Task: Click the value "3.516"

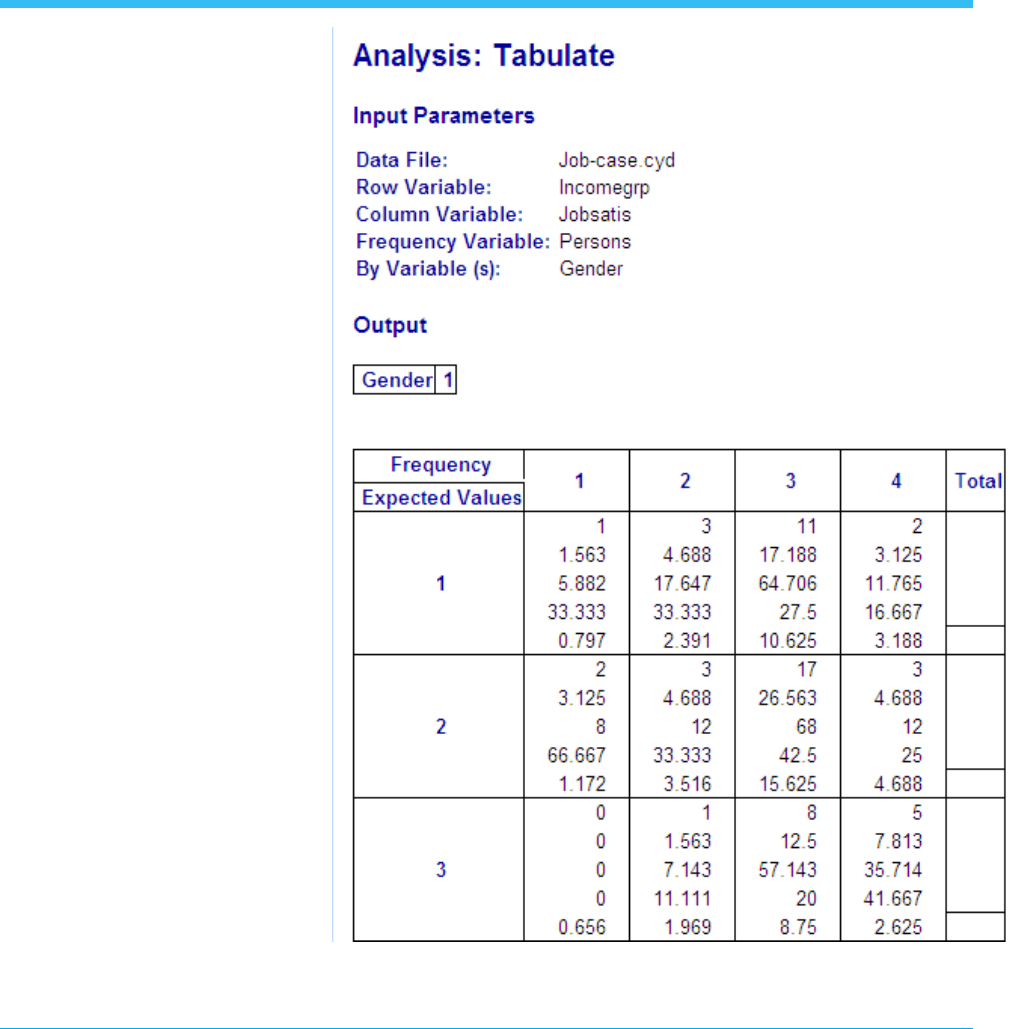Action: (687, 784)
